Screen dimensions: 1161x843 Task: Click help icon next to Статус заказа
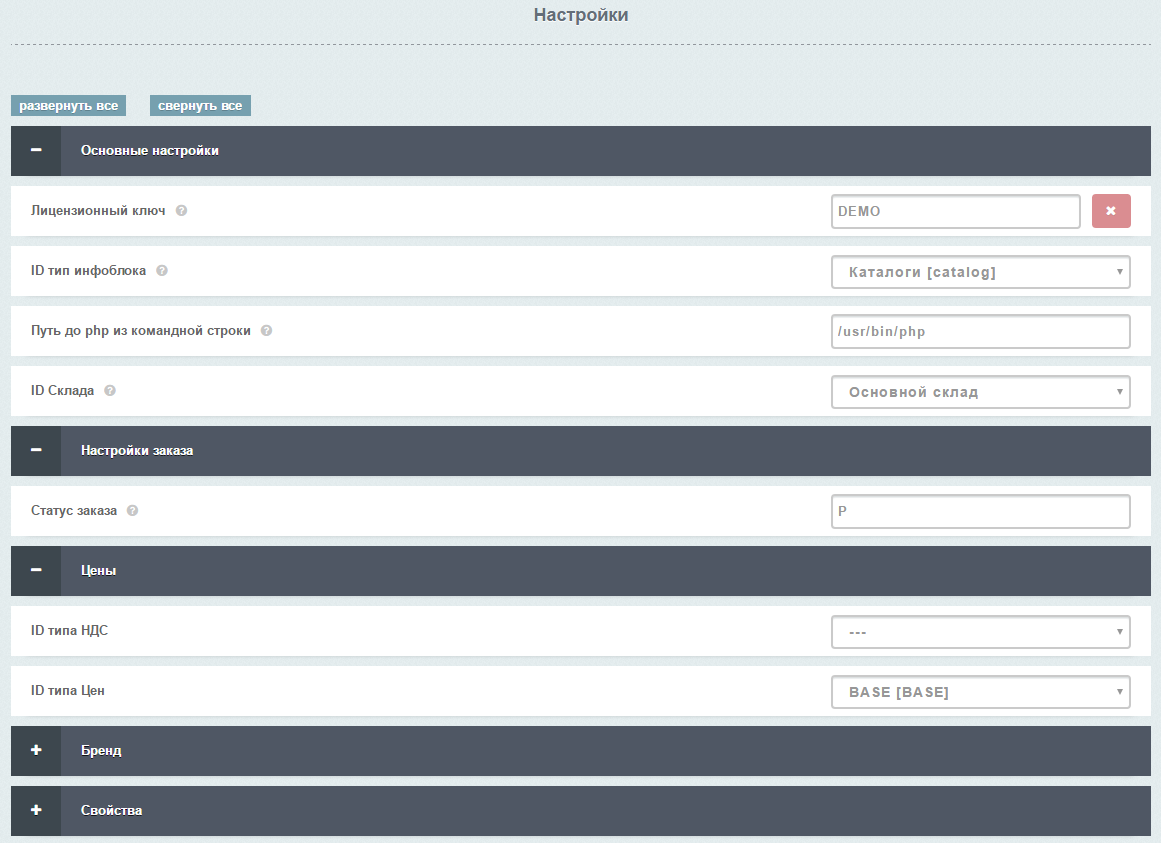133,511
